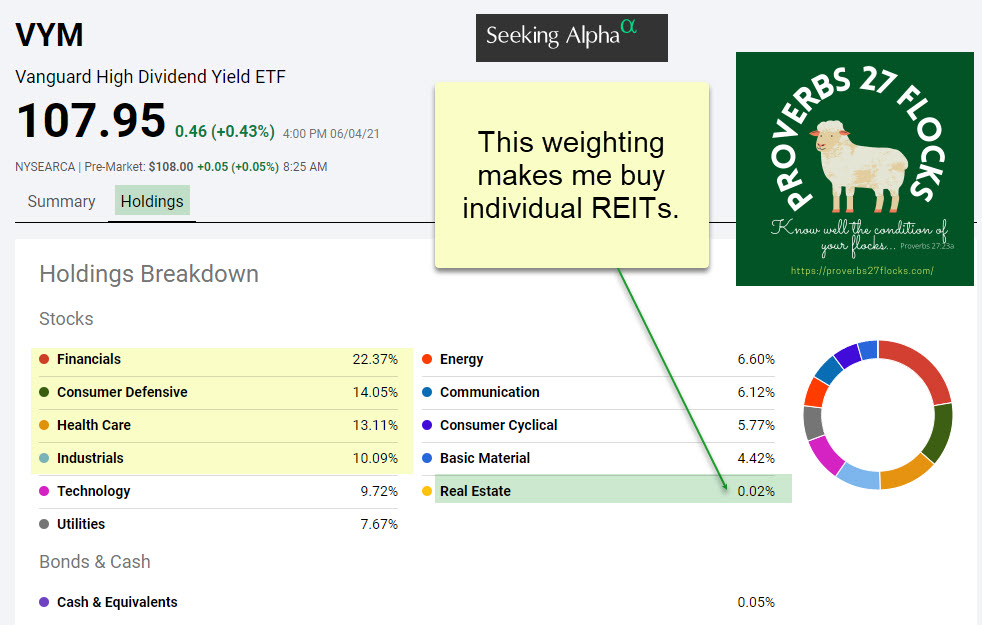Click the Communication sector label
The width and height of the screenshot is (982, 625).
click(x=489, y=393)
